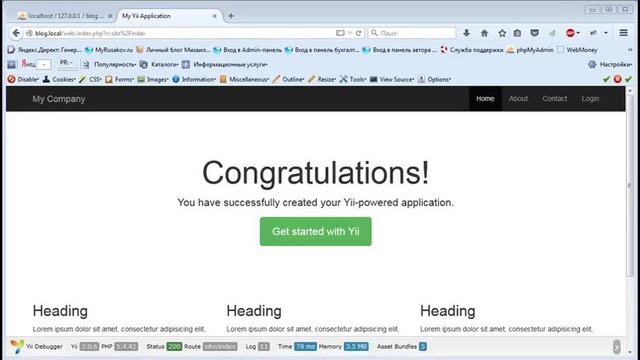
Task: Open the About page in navbar
Action: 518,99
